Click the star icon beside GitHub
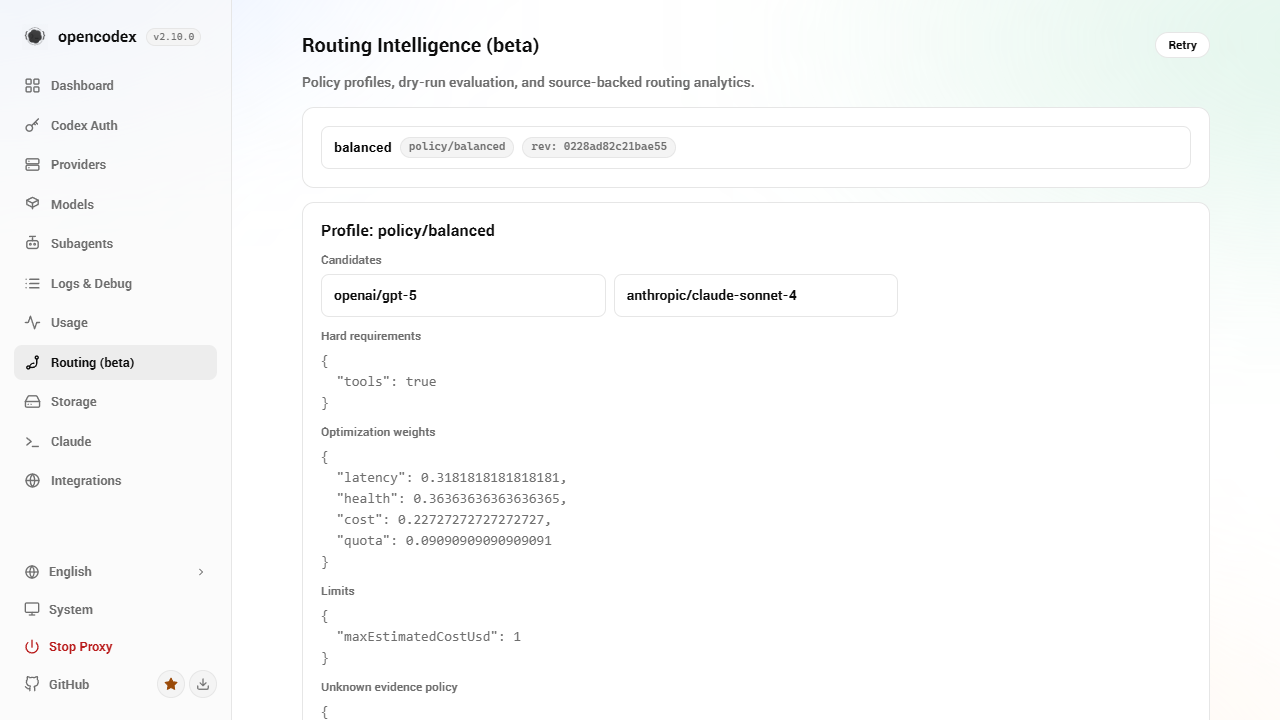This screenshot has height=720, width=1280. coord(171,684)
